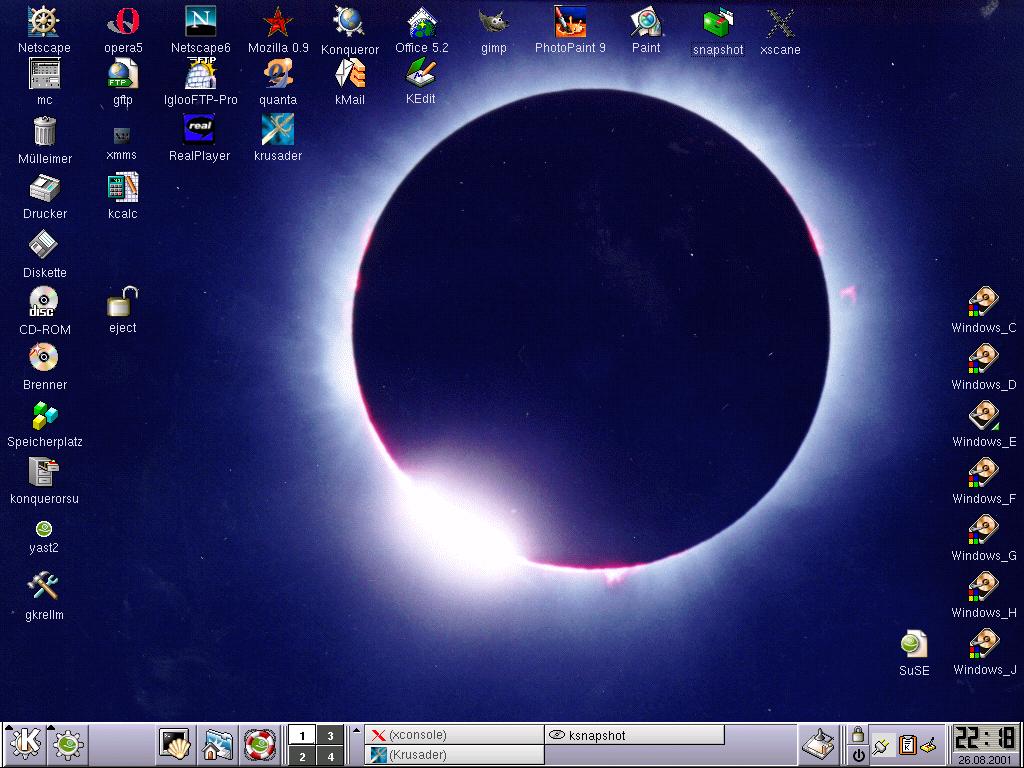
Task: Click the terminal shell icon in panel
Action: 175,743
